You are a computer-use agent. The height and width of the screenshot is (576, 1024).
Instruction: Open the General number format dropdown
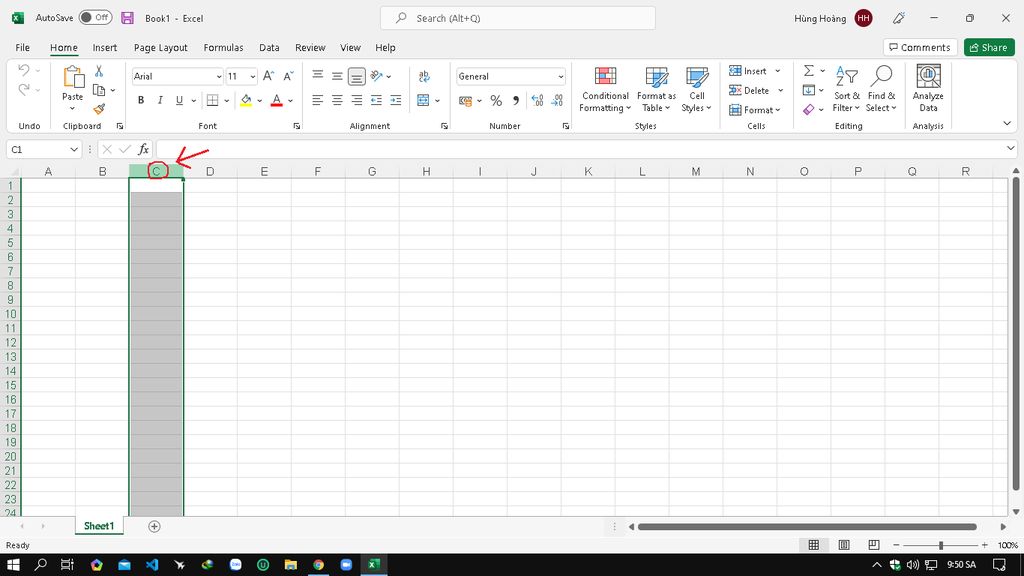pos(560,77)
